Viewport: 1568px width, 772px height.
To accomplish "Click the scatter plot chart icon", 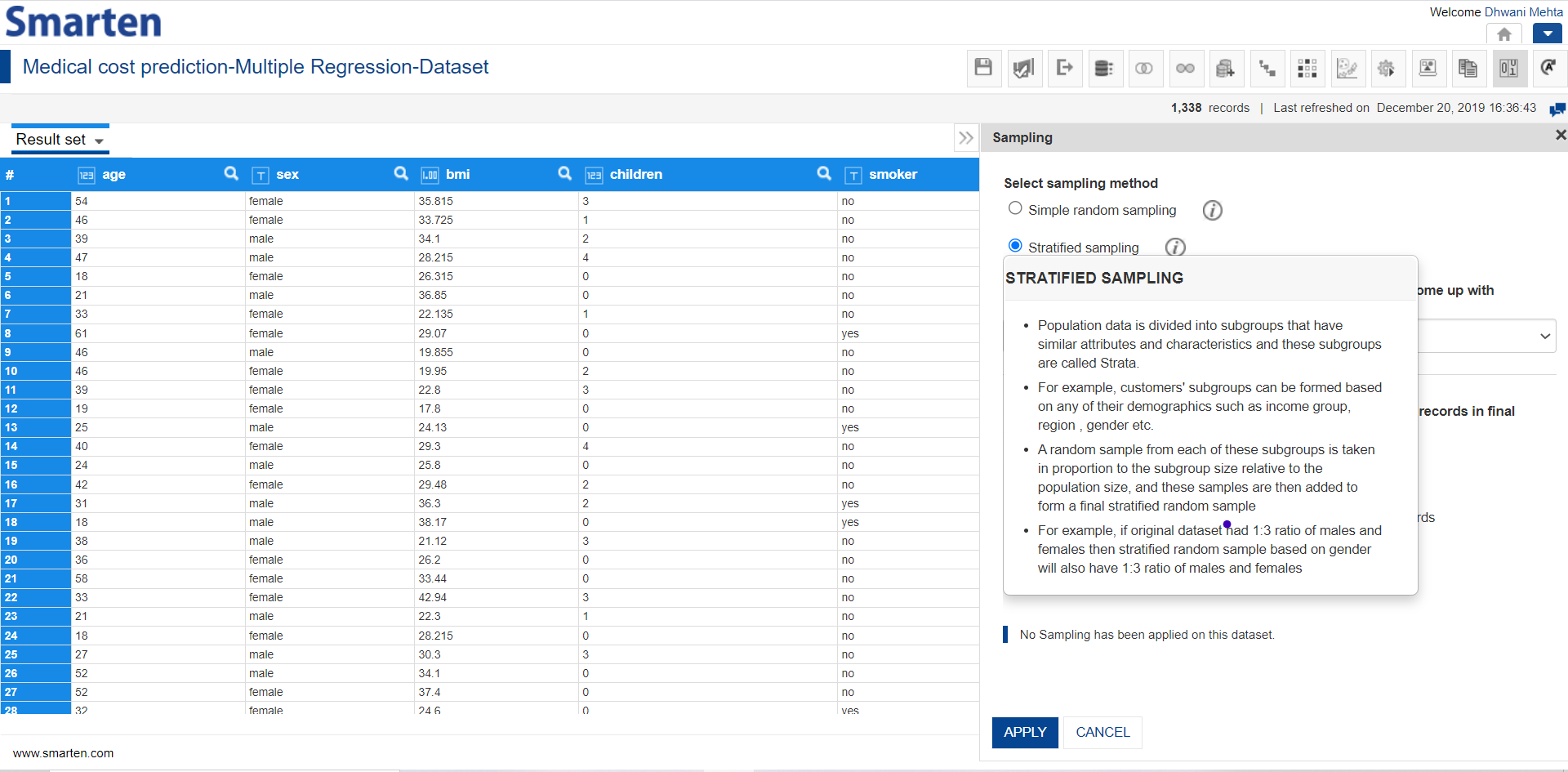I will (1347, 68).
